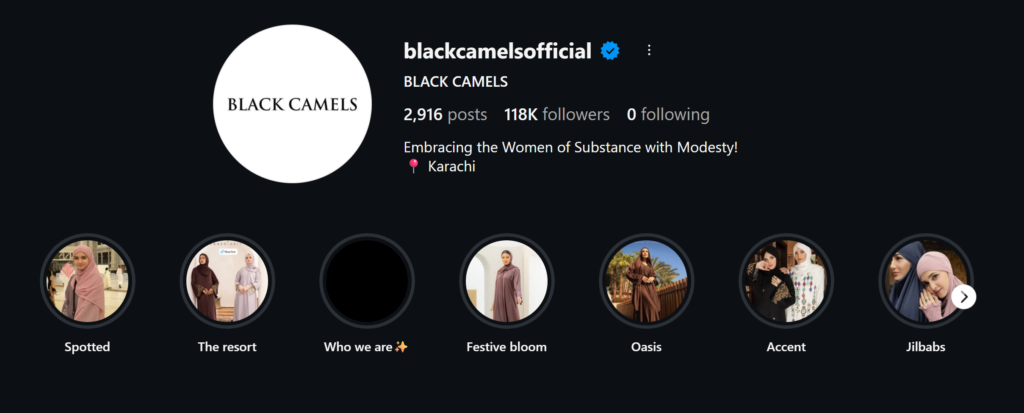View the Festive bloom highlight
The height and width of the screenshot is (413, 1024).
[x=507, y=281]
